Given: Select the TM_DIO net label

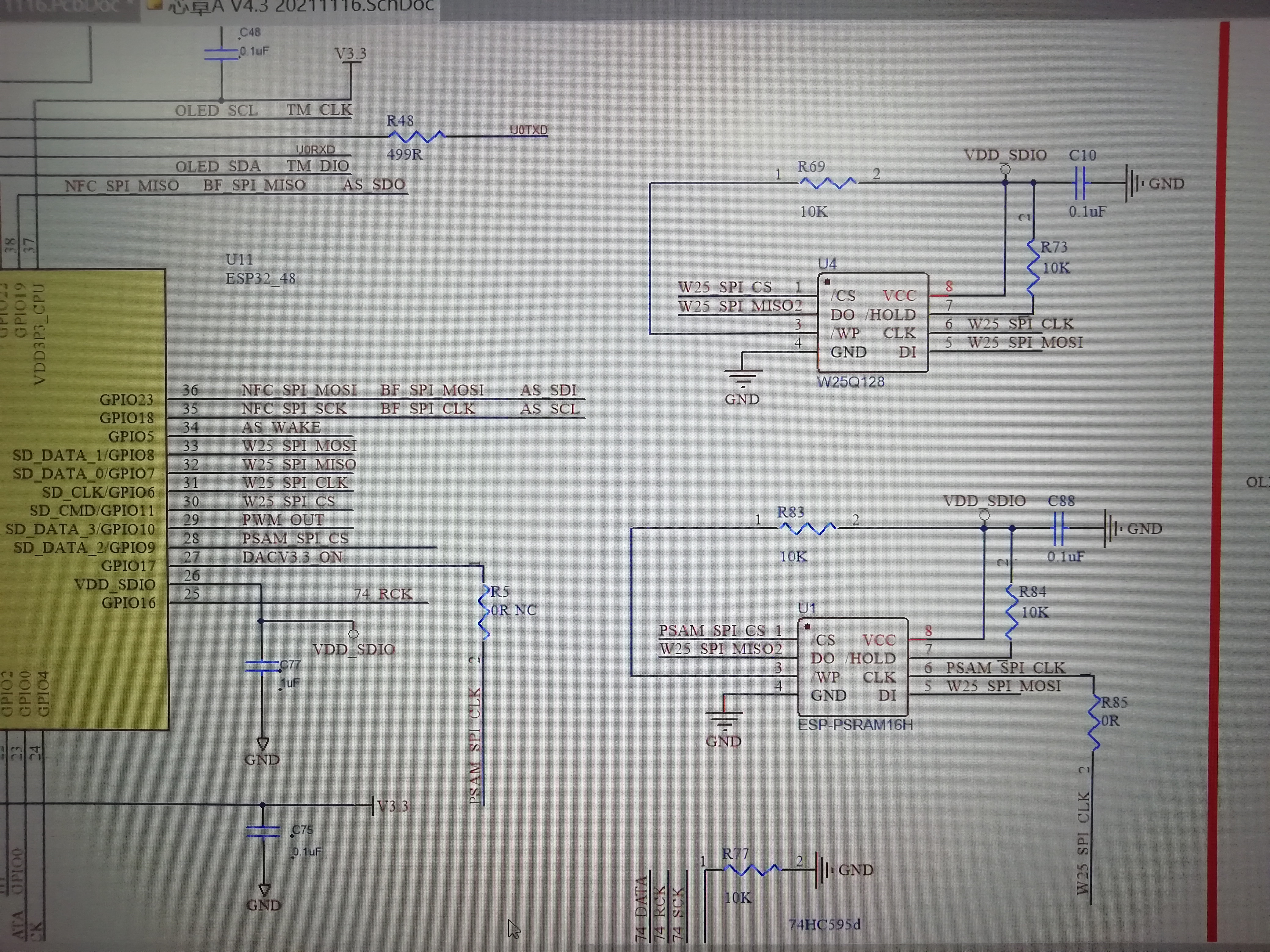Looking at the screenshot, I should point(319,166).
